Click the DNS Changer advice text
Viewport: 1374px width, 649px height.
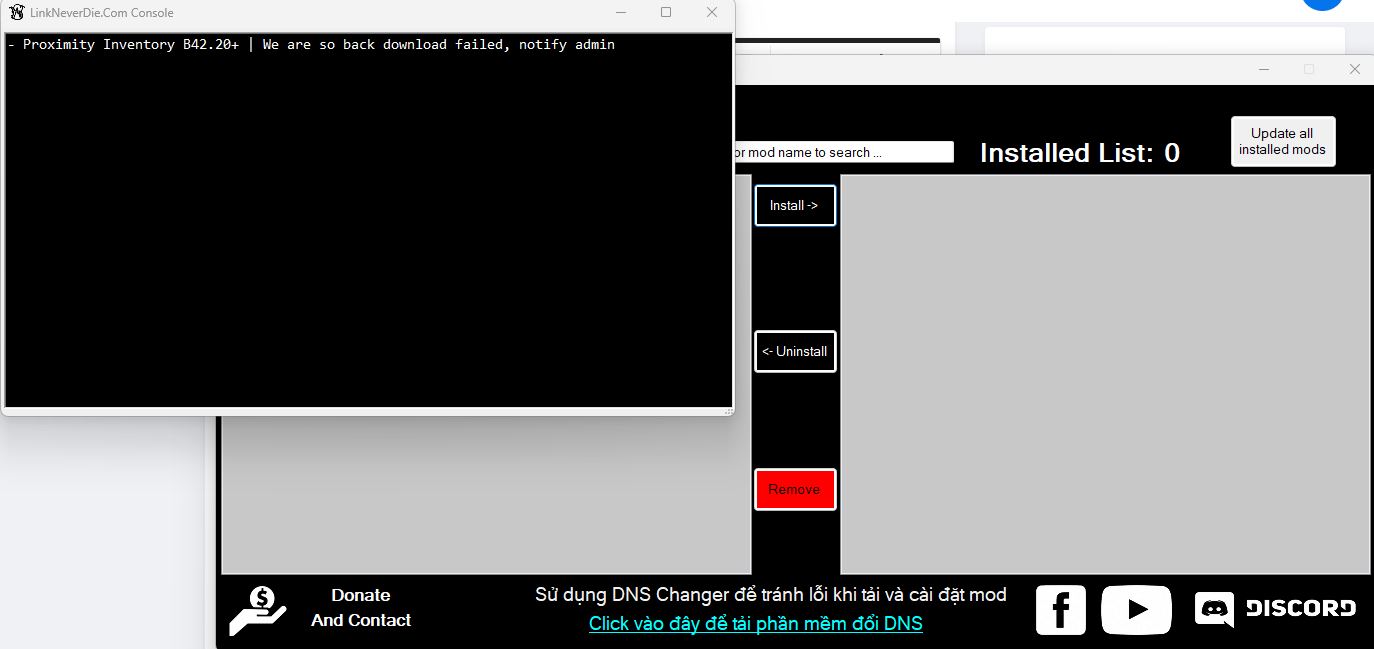point(770,595)
